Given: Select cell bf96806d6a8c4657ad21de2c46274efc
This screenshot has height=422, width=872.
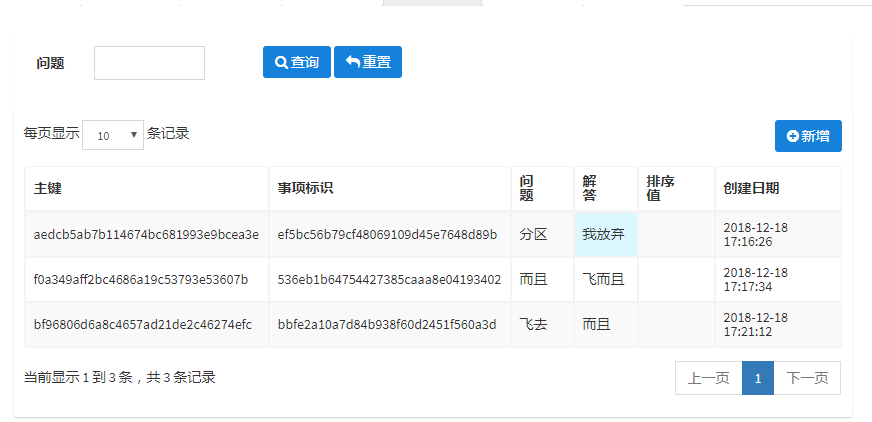Looking at the screenshot, I should point(146,325).
